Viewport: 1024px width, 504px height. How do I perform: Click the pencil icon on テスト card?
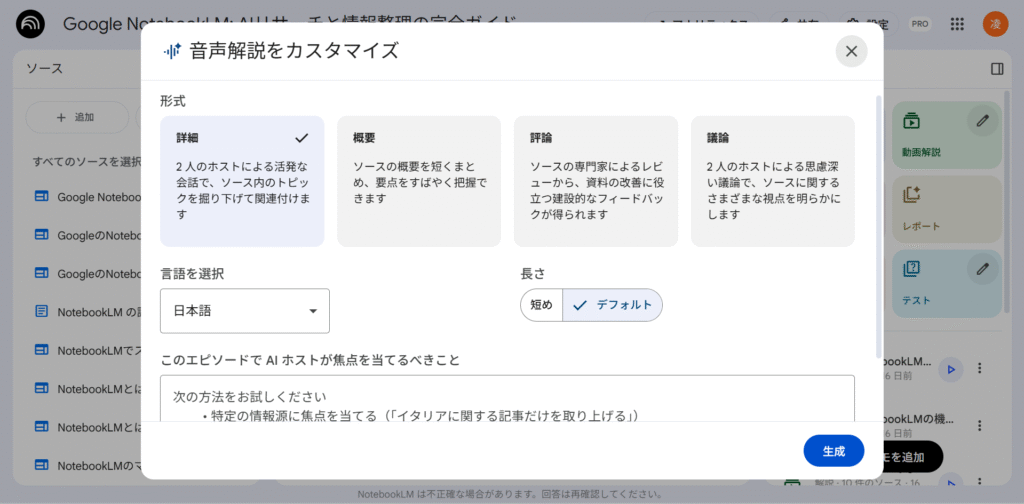click(x=983, y=269)
